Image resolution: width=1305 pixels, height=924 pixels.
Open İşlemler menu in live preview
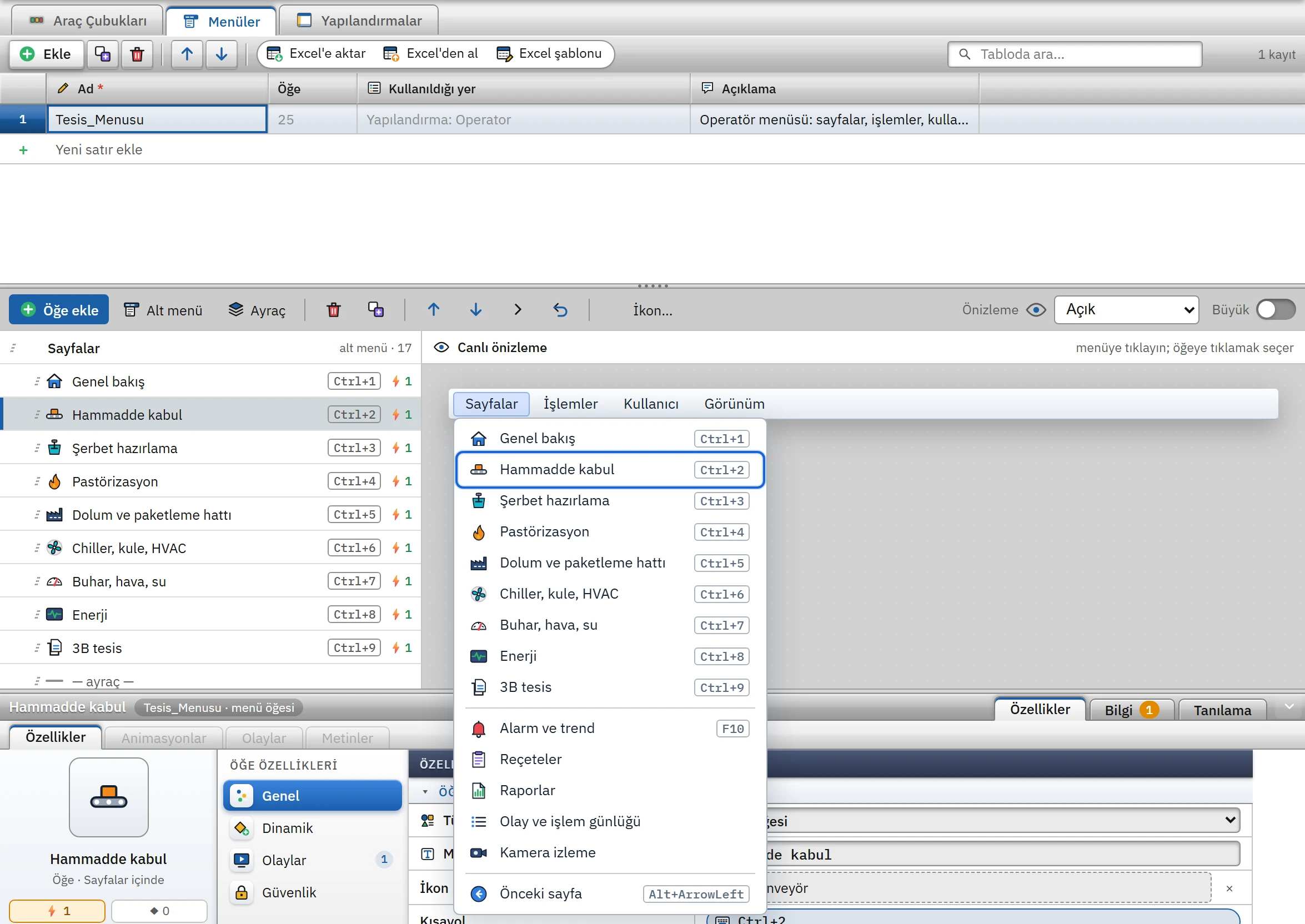570,404
